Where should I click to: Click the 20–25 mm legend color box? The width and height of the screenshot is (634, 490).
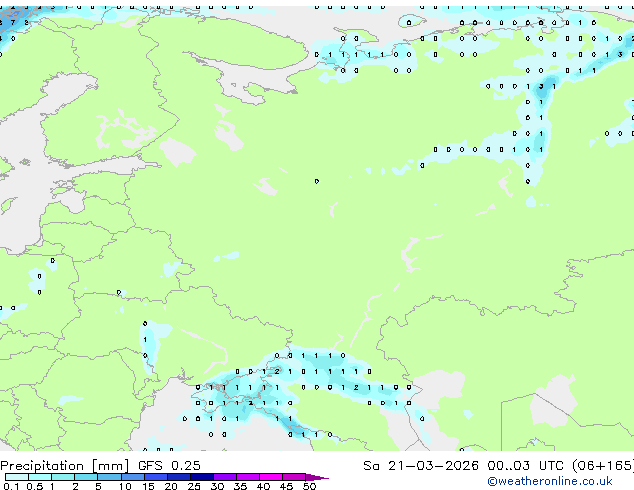pos(178,477)
